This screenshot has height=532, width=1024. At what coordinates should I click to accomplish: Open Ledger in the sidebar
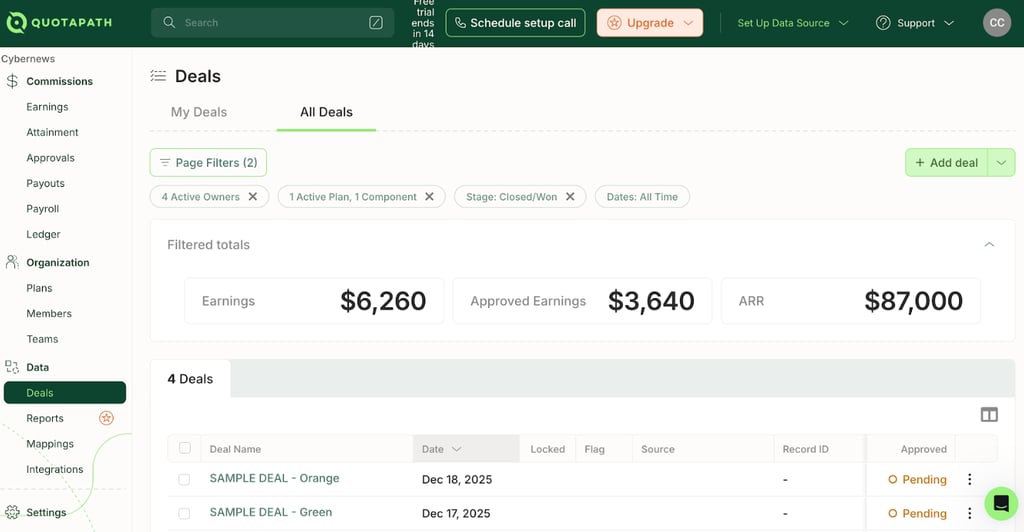43,234
